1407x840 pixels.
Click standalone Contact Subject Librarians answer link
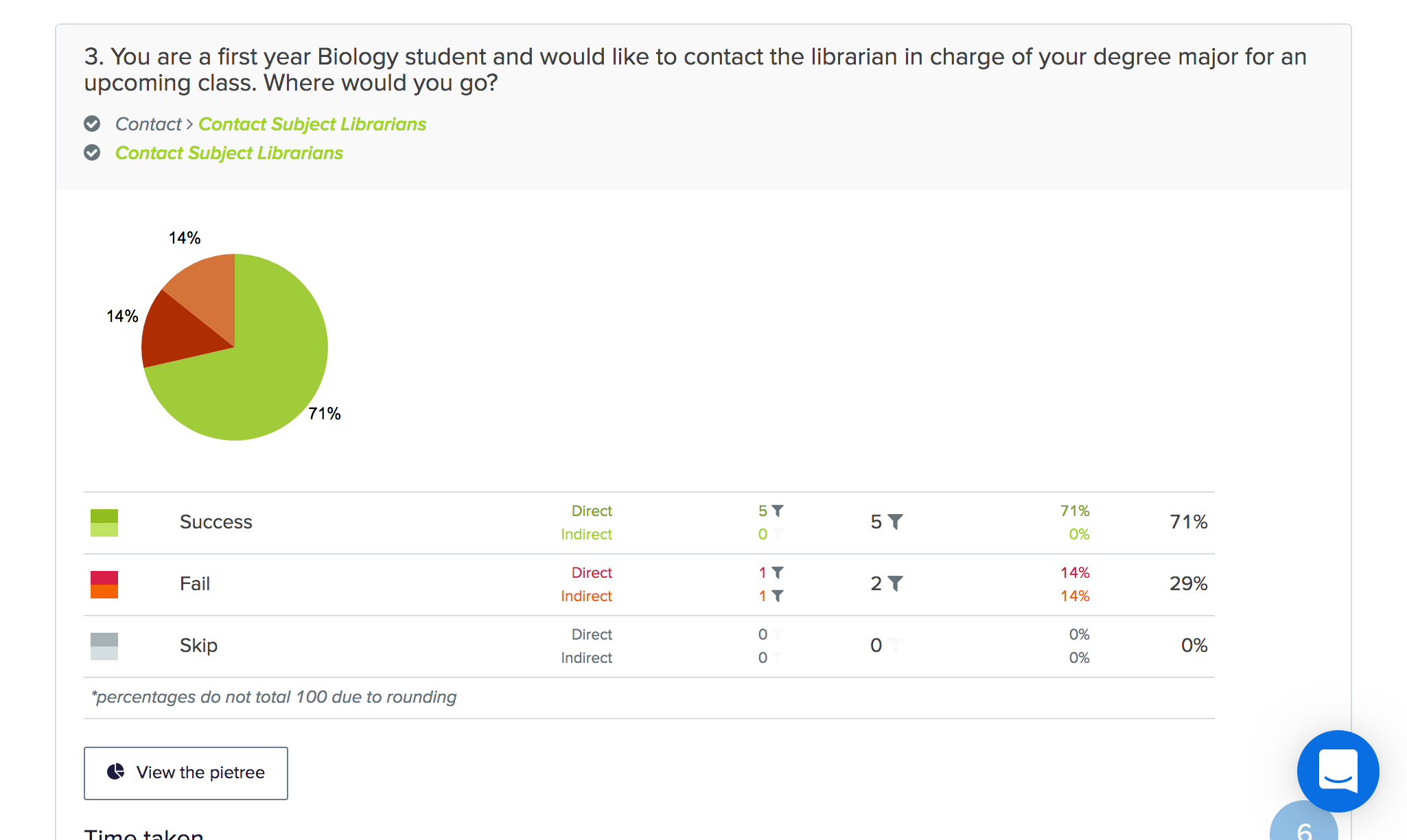coord(229,153)
